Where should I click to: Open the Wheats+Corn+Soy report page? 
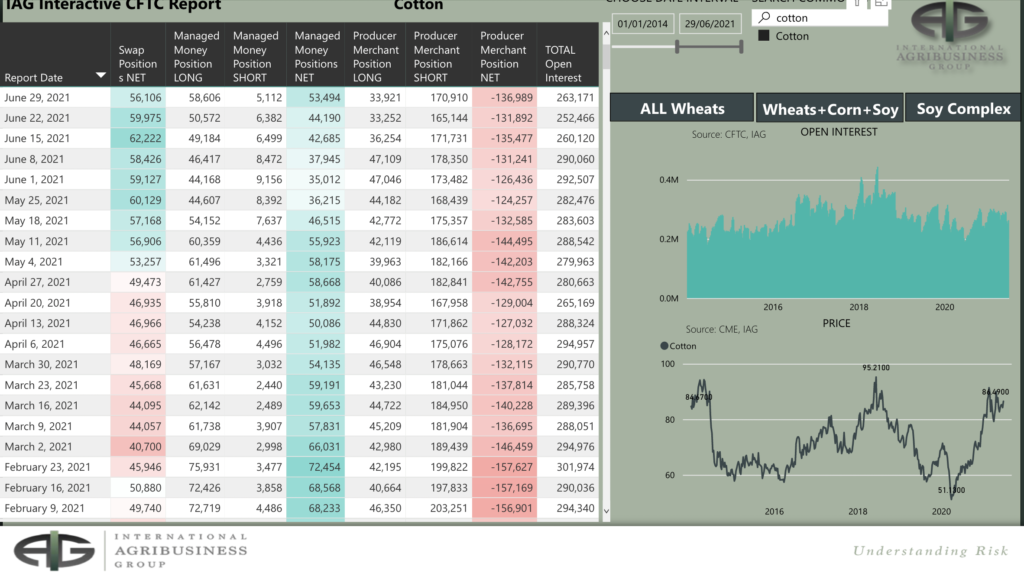(x=830, y=109)
